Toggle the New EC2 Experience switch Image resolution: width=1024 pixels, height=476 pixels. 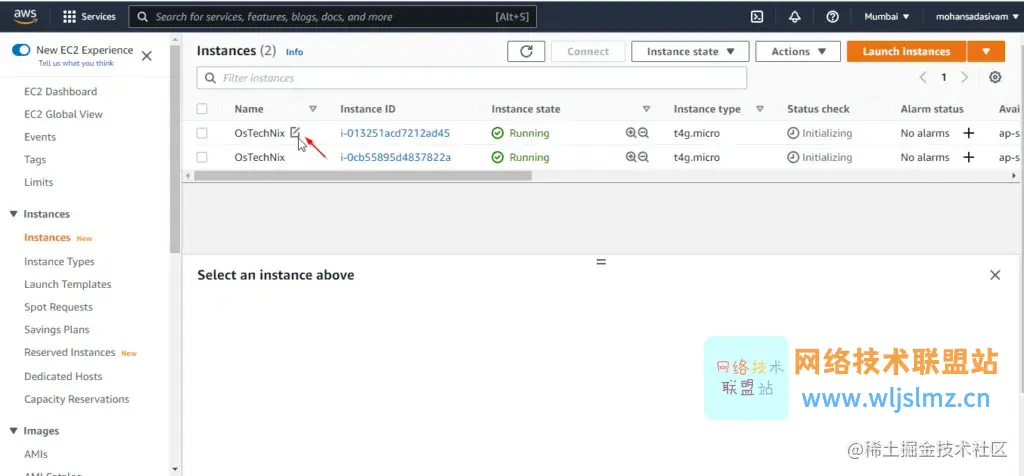[x=21, y=50]
